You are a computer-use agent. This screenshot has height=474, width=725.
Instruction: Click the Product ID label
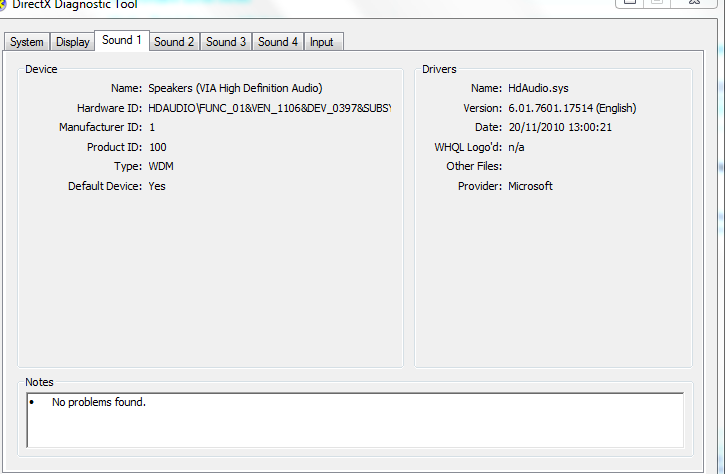115,147
